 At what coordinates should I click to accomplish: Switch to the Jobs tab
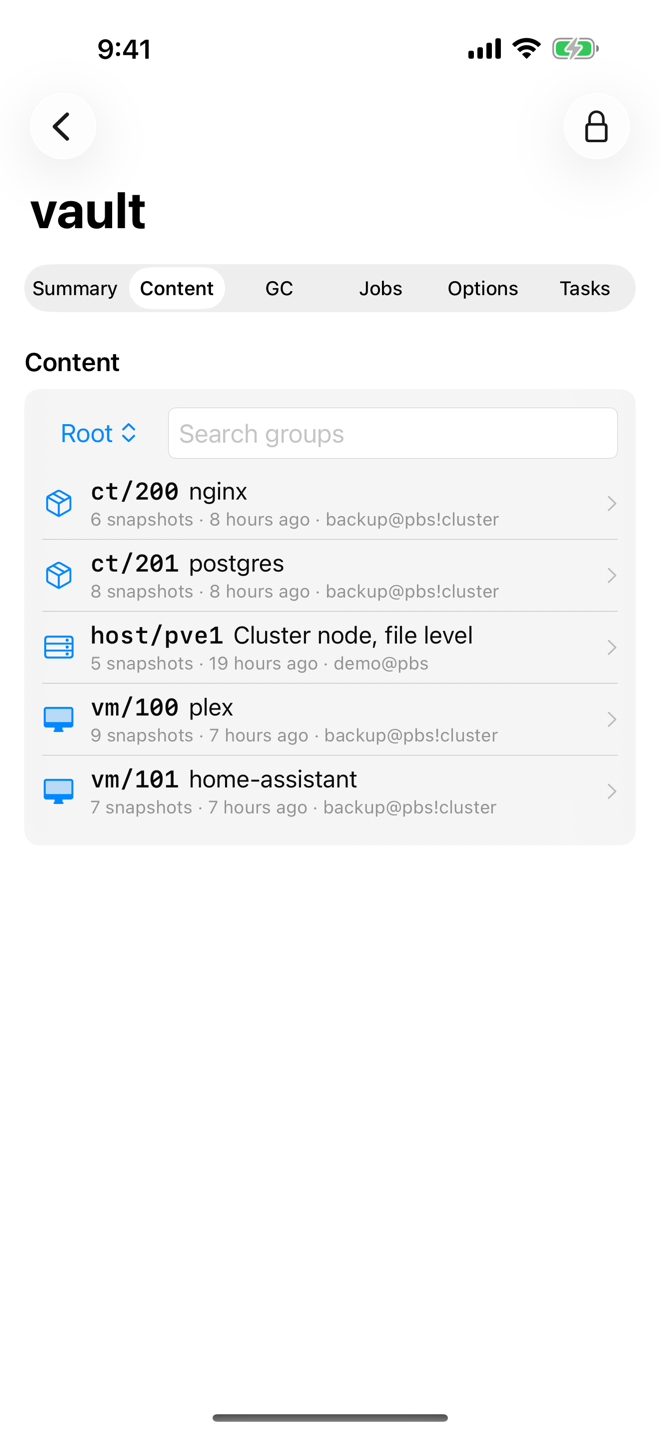coord(381,288)
